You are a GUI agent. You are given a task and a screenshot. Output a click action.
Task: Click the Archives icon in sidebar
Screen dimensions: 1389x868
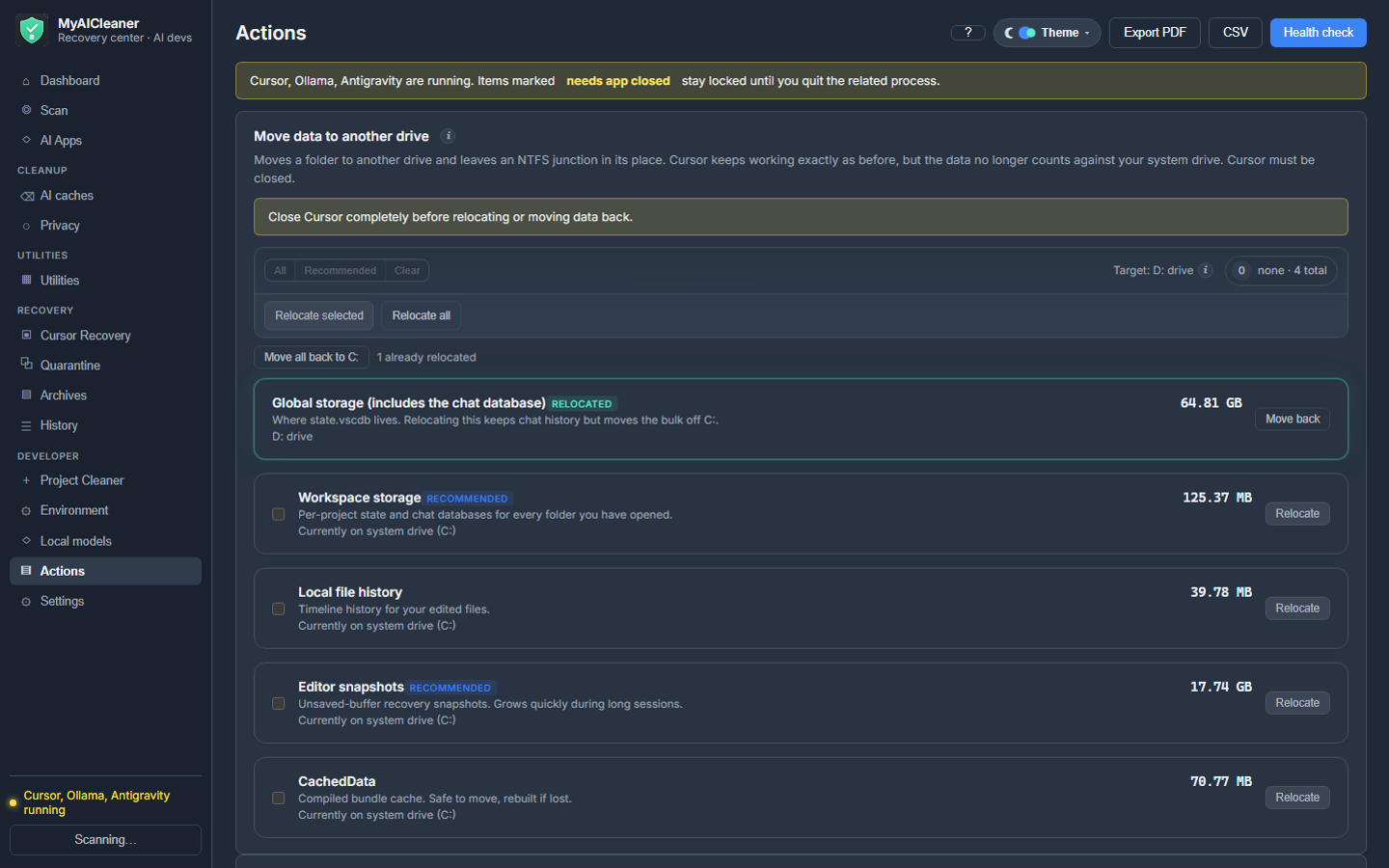26,394
